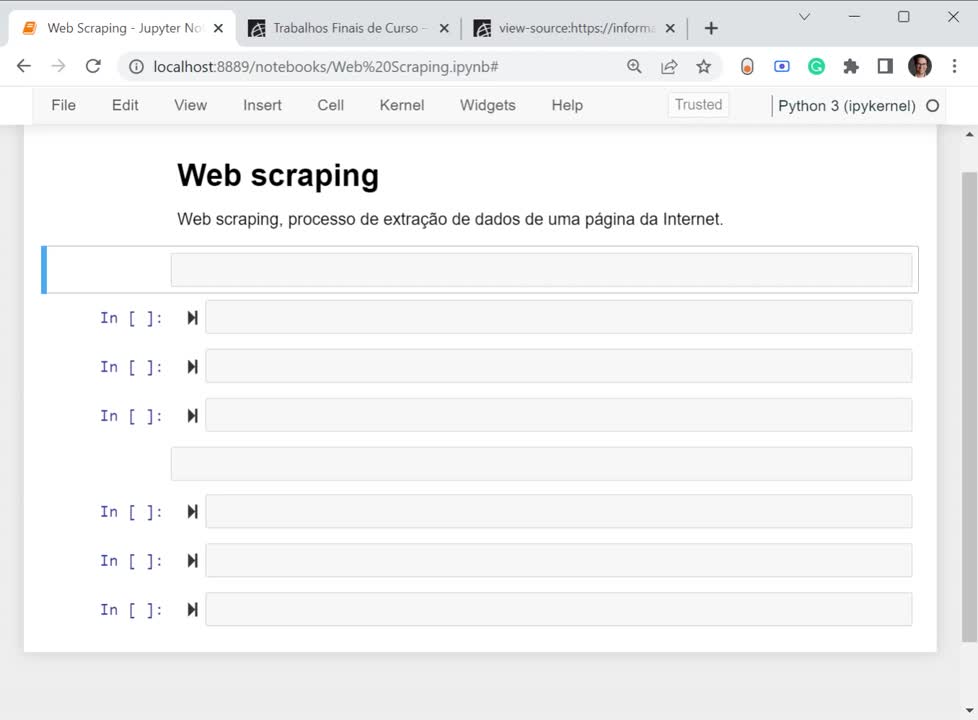Expand the Cell menu dropdown

tap(330, 105)
